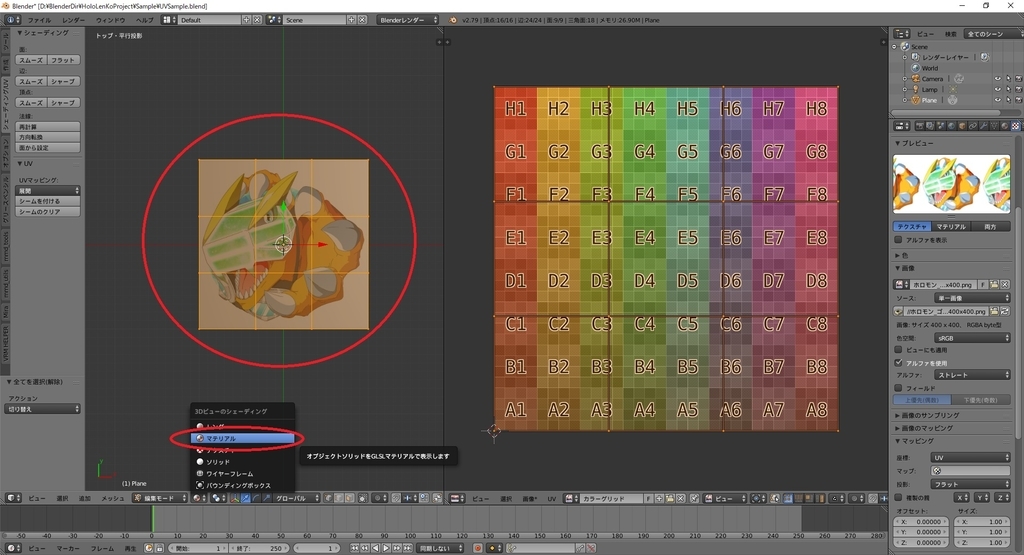Click open image folder icon in UV header
This screenshot has height=555, width=1024.
coord(670,498)
